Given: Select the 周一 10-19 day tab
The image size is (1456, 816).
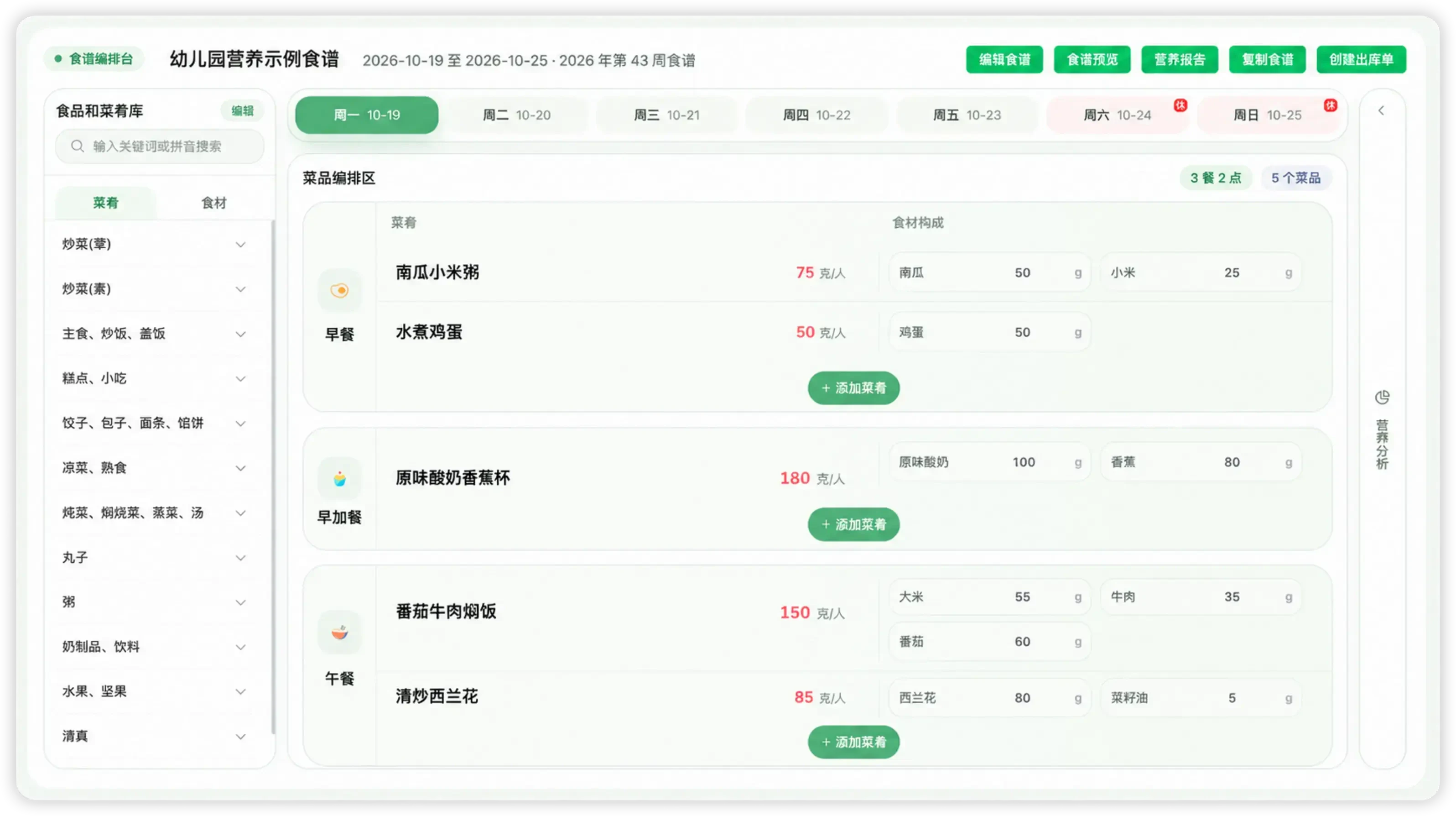Looking at the screenshot, I should coord(367,115).
